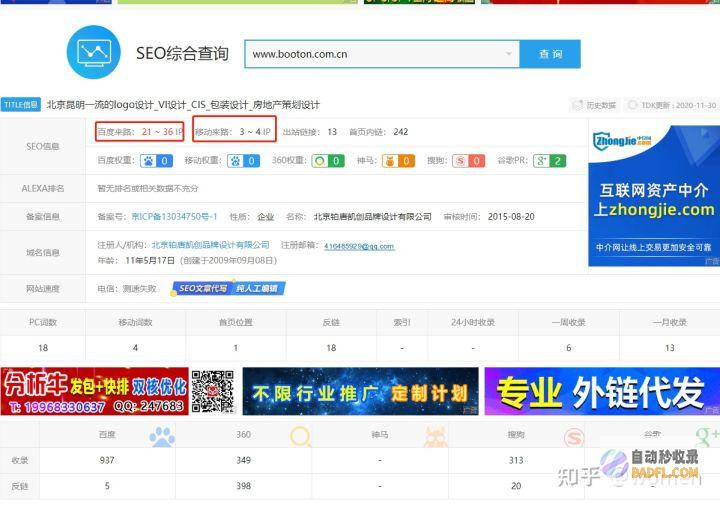Click company name 北京铂唐凯创品牌设计有限公司 in 备案信息
Viewport: 720px width, 506px height.
(372, 217)
